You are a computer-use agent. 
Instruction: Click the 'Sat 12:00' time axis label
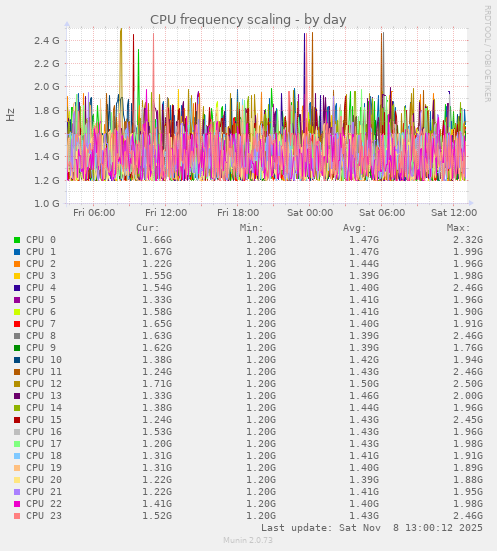pyautogui.click(x=454, y=213)
